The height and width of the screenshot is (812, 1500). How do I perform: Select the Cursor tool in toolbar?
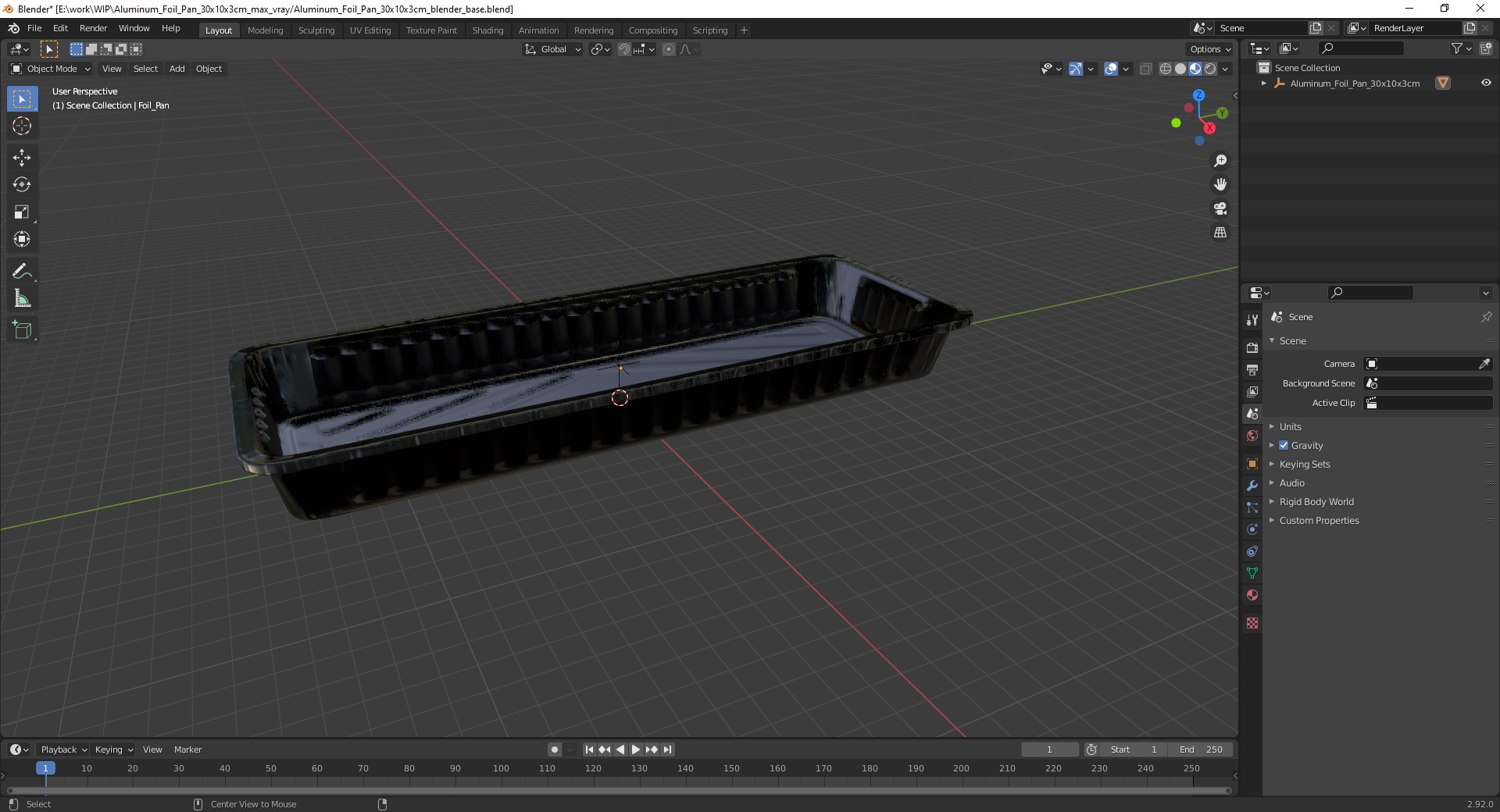coord(22,126)
